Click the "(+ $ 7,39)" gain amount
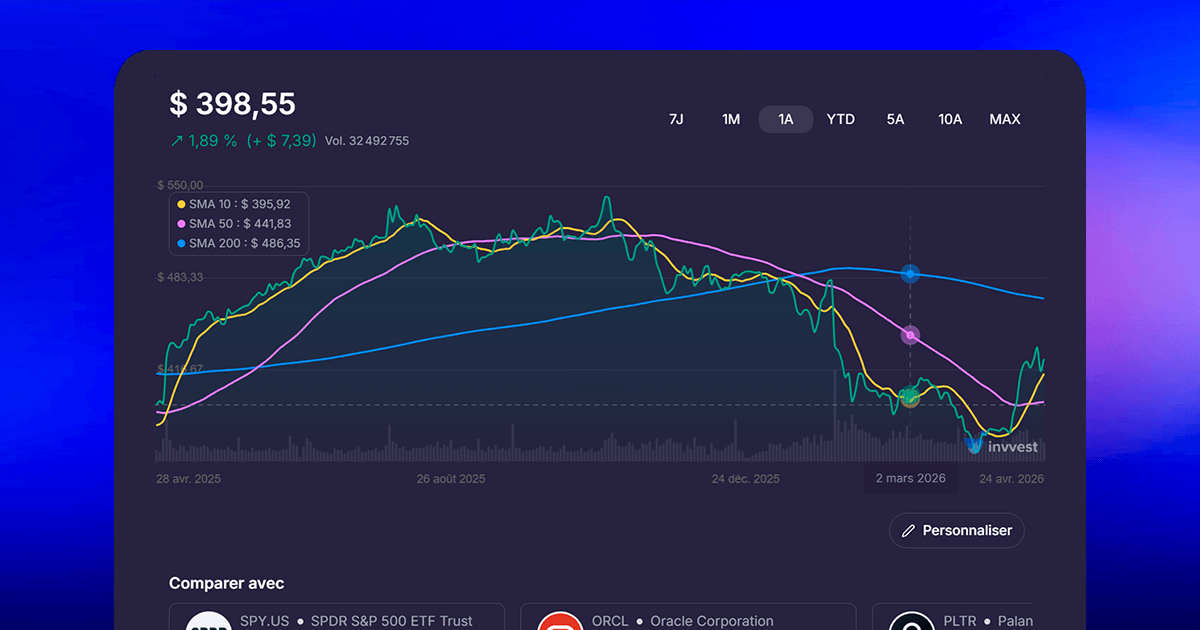The height and width of the screenshot is (630, 1200). 280,141
